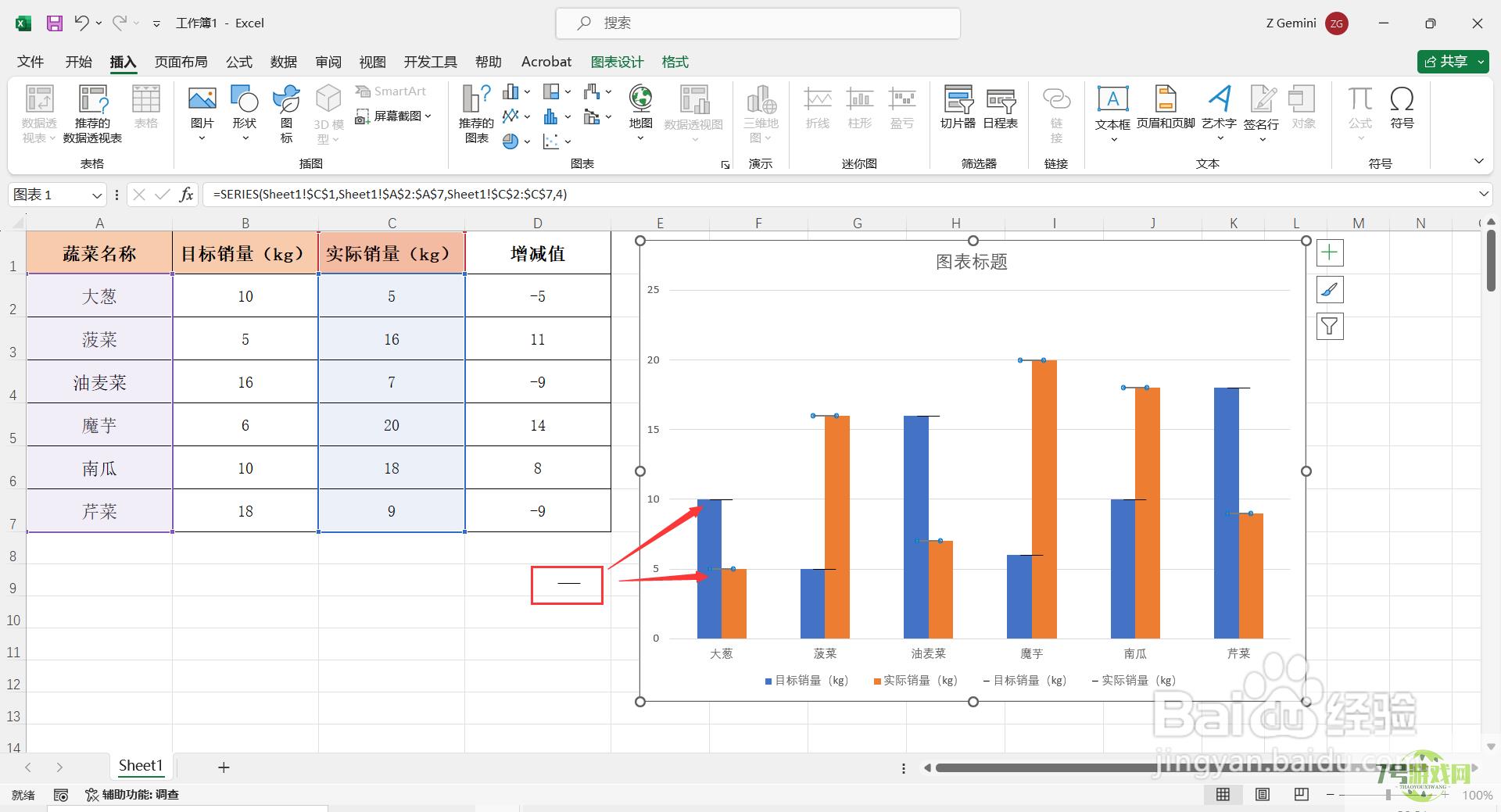This screenshot has height=812, width=1501.
Task: Collapse the ribbon with chevron
Action: pos(1478,162)
